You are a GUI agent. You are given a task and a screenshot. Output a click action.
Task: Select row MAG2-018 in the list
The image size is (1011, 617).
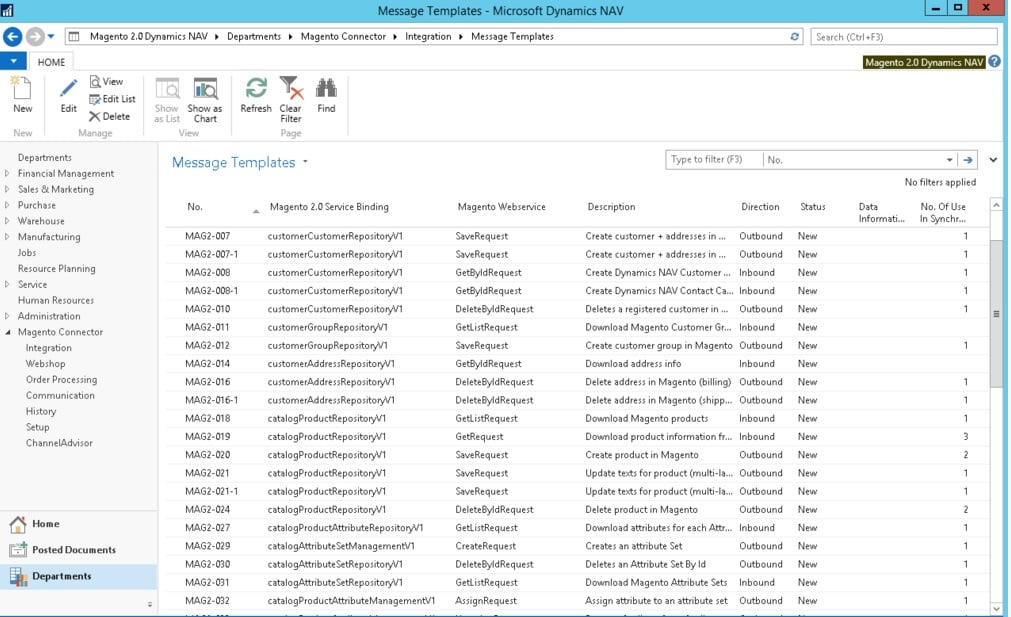[x=576, y=418]
